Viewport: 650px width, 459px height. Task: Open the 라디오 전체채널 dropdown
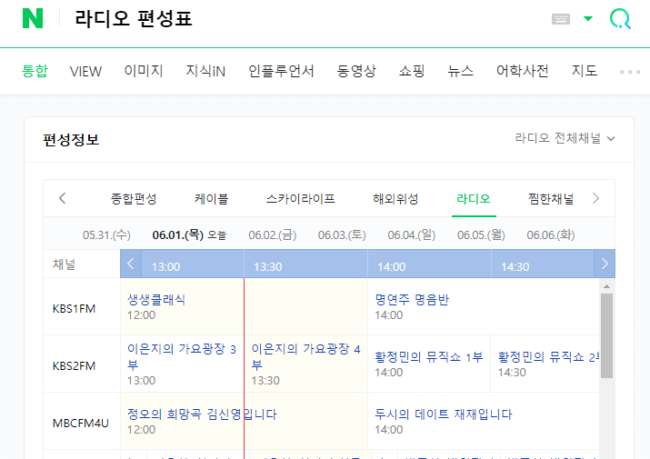565,138
